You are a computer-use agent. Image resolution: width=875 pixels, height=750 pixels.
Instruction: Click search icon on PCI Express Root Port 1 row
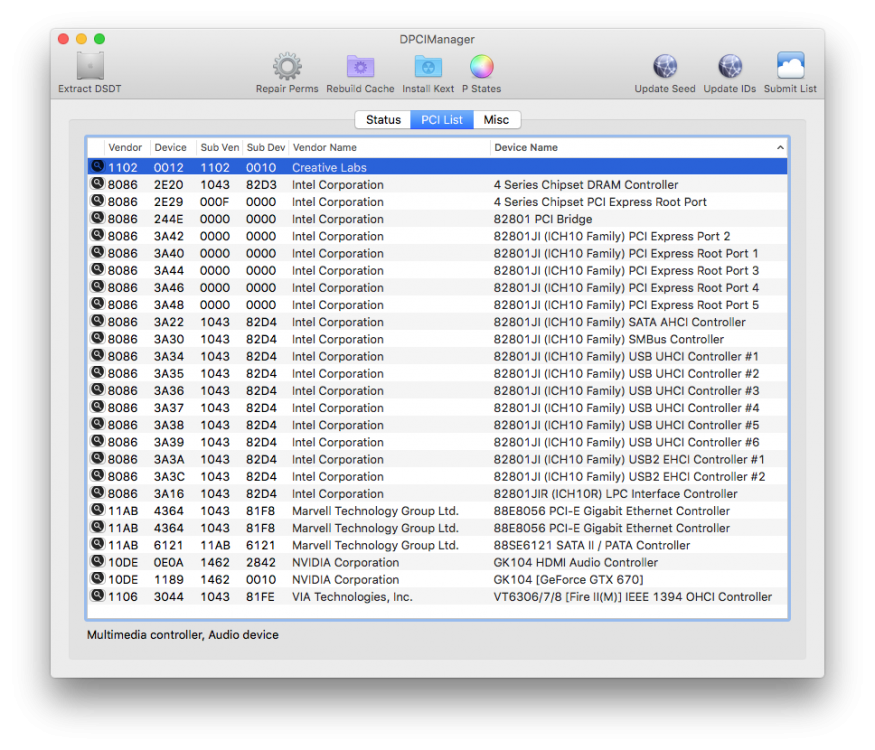coord(98,252)
